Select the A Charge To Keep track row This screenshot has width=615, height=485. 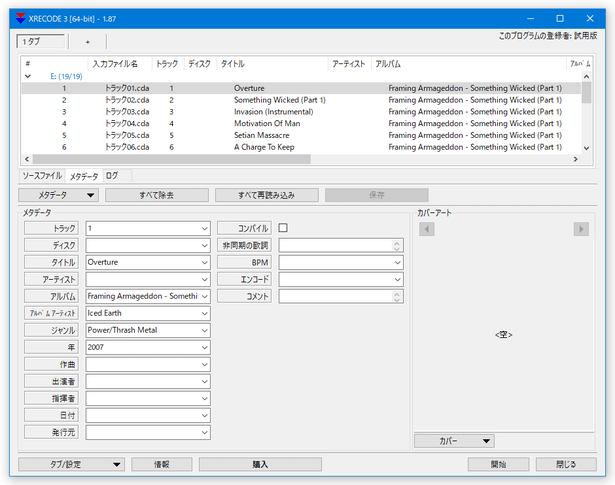pyautogui.click(x=301, y=147)
